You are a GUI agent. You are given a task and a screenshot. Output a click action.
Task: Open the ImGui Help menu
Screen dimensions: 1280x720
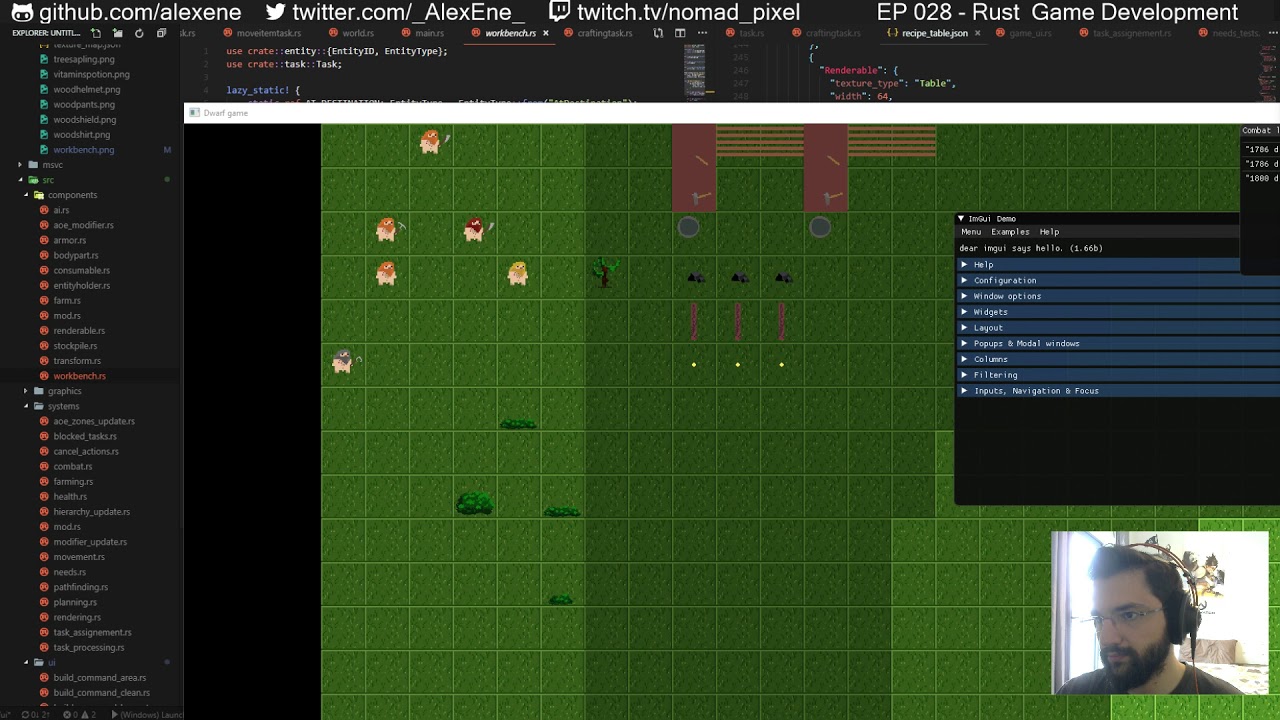1049,232
